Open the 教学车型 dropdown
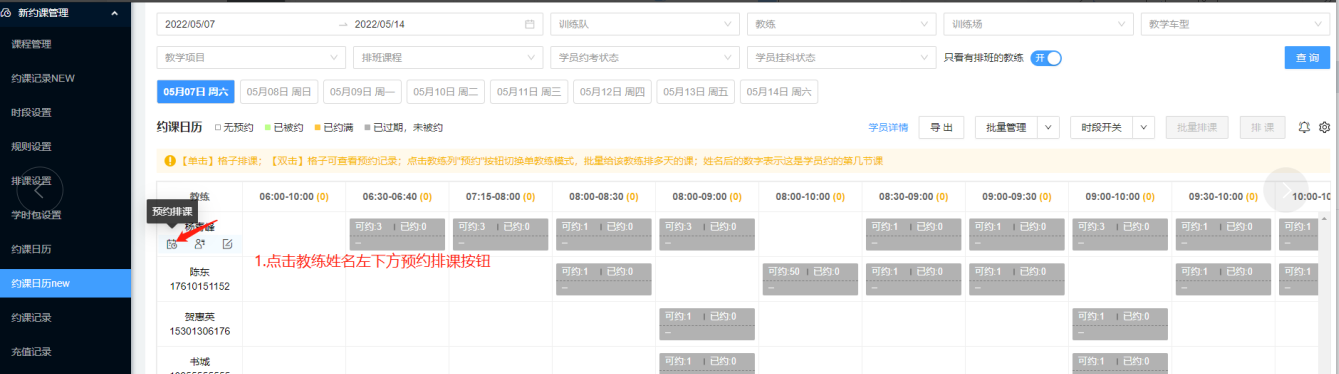Screen dimensions: 1339x374 click(x=1237, y=24)
